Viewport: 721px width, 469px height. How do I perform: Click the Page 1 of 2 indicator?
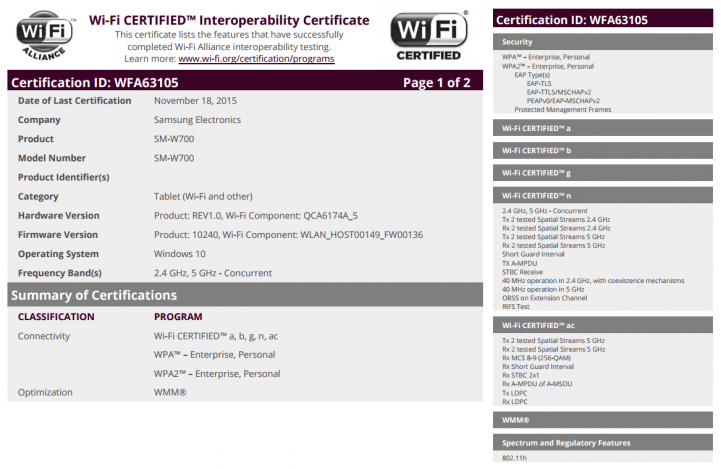pos(436,82)
